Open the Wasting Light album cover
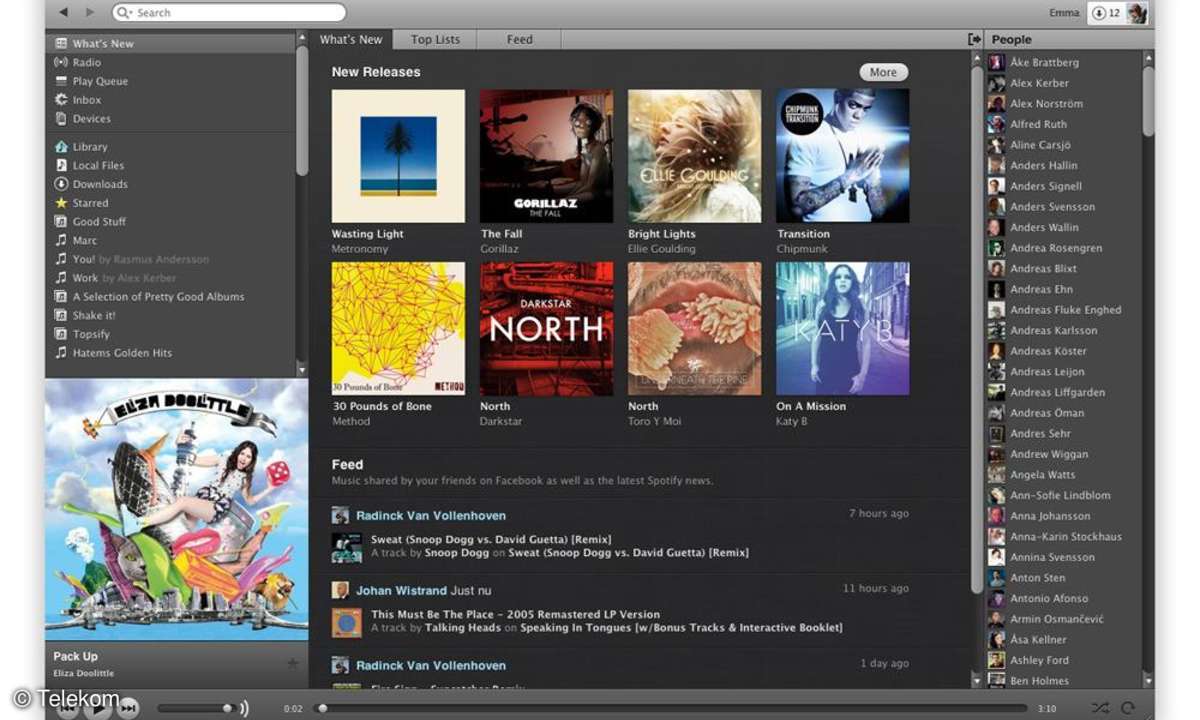1200x720 pixels. pos(398,156)
